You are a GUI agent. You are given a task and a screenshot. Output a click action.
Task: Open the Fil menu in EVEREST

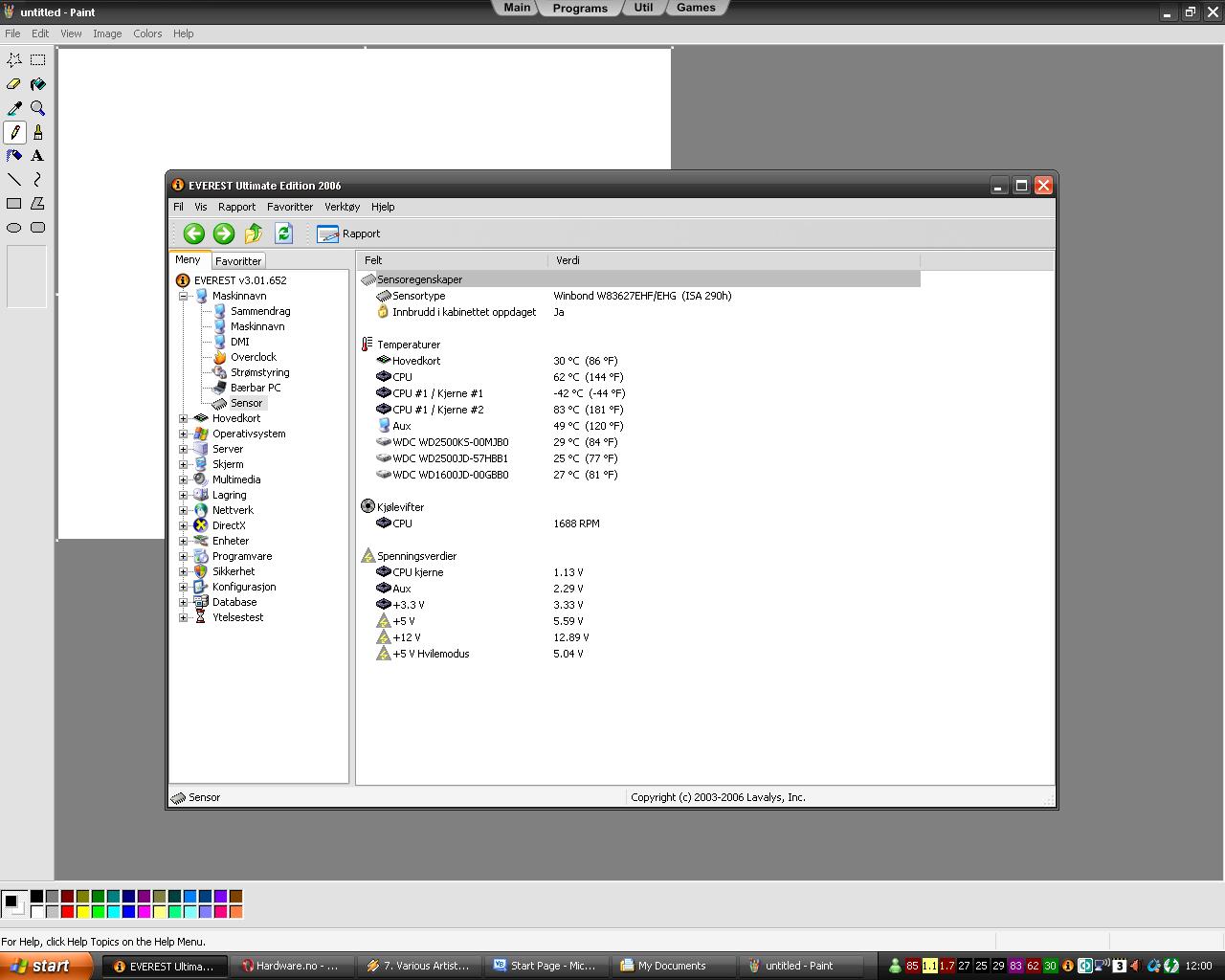[x=178, y=207]
